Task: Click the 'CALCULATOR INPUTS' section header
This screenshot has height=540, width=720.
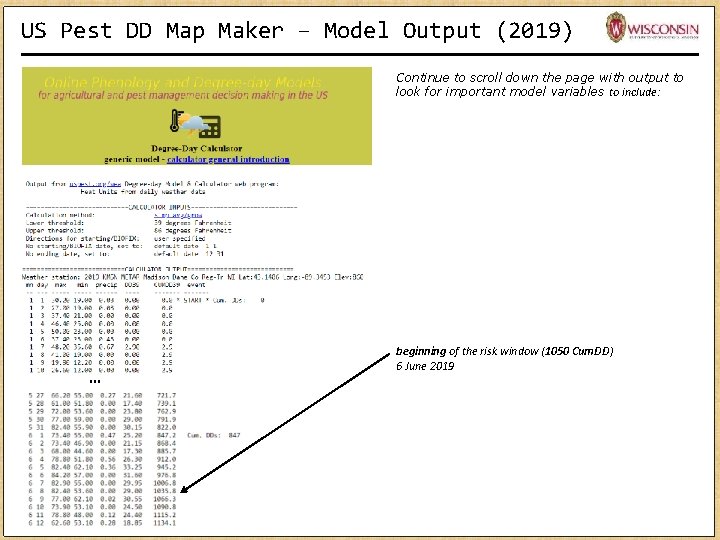Action: (159, 207)
